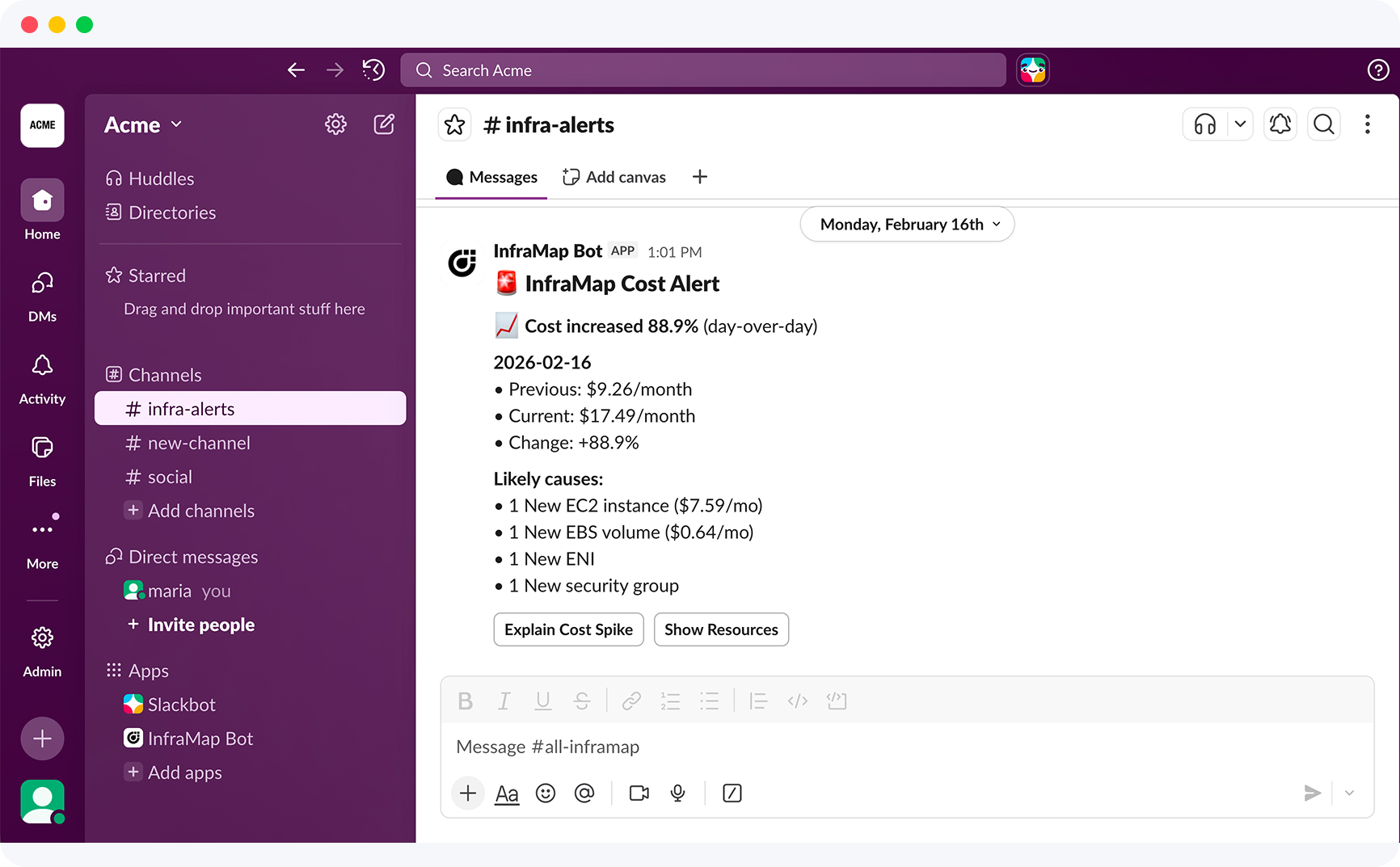This screenshot has height=867, width=1400.
Task: Open the emoji picker in composer
Action: (546, 793)
